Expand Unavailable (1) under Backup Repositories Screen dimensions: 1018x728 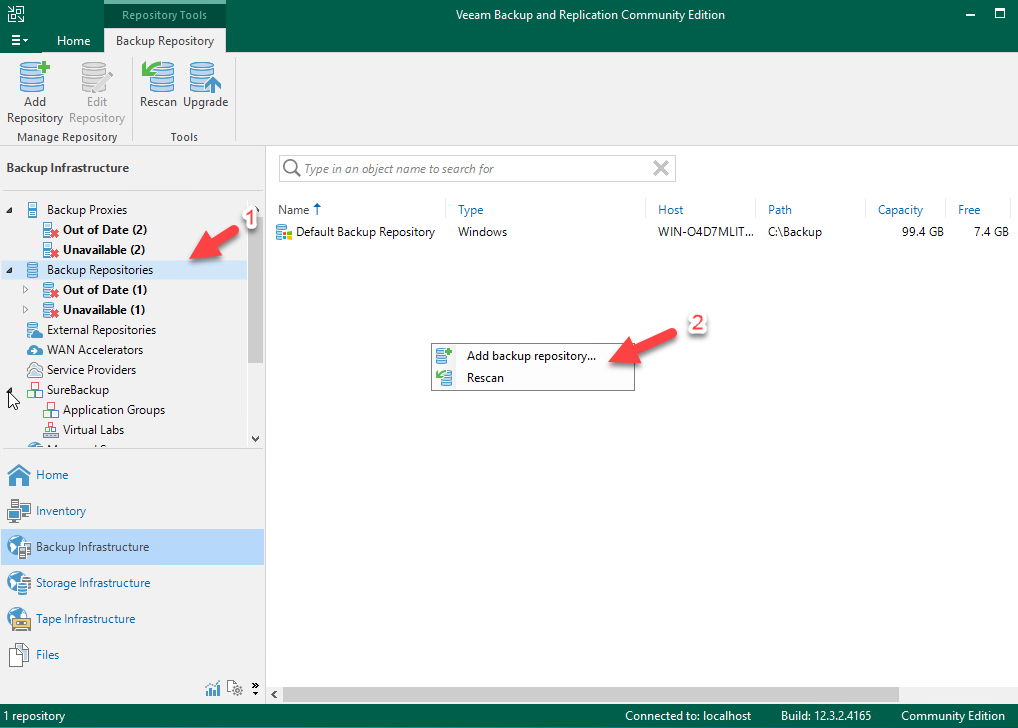point(26,310)
